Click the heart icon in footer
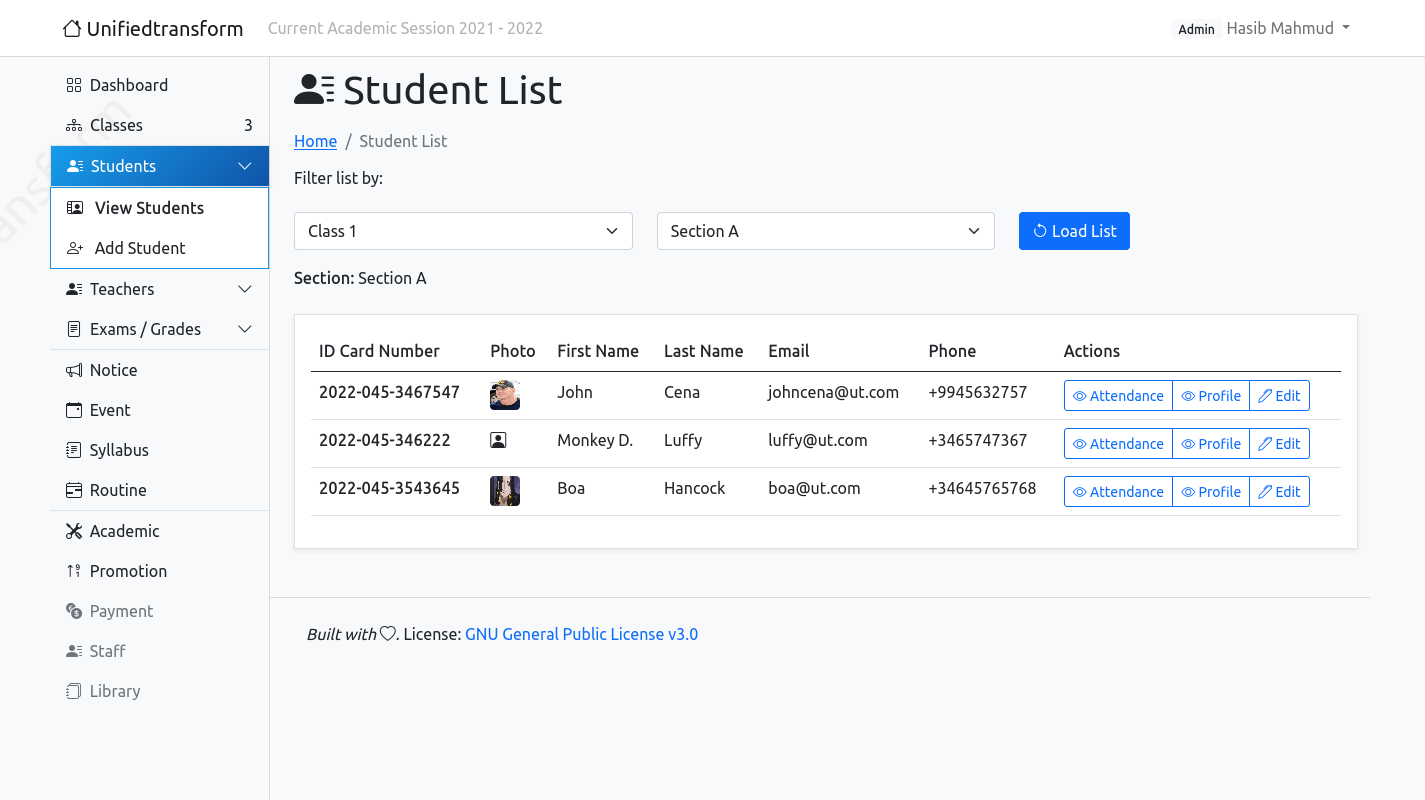 point(387,634)
